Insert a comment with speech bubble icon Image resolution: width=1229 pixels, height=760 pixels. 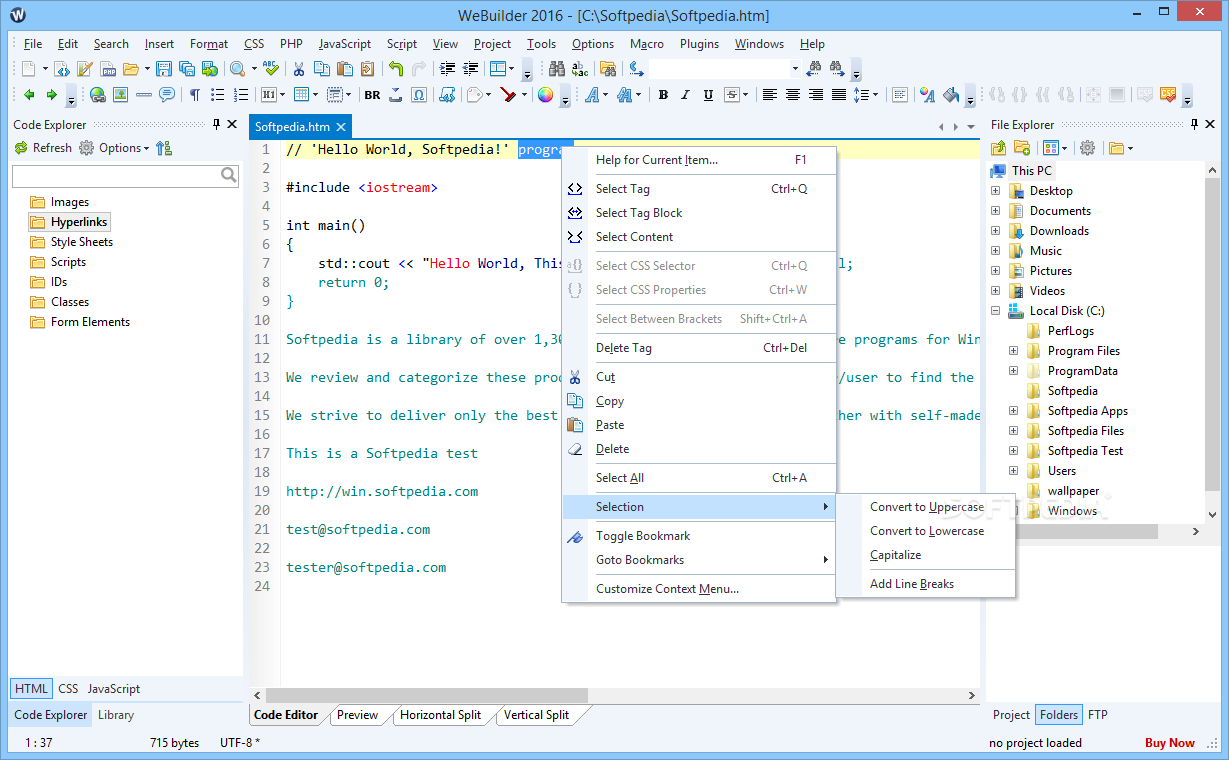[166, 95]
